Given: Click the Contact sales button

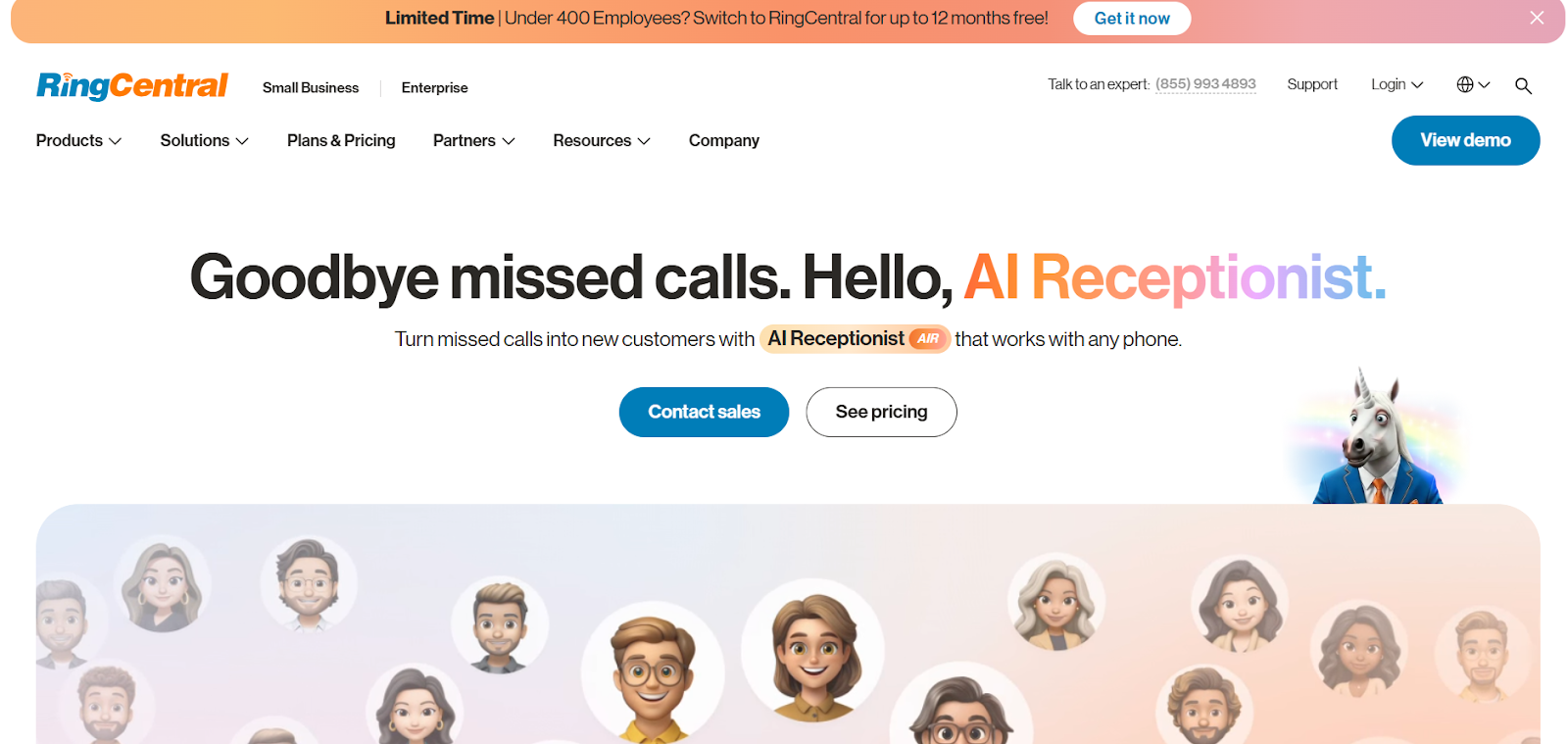Looking at the screenshot, I should click(x=704, y=412).
